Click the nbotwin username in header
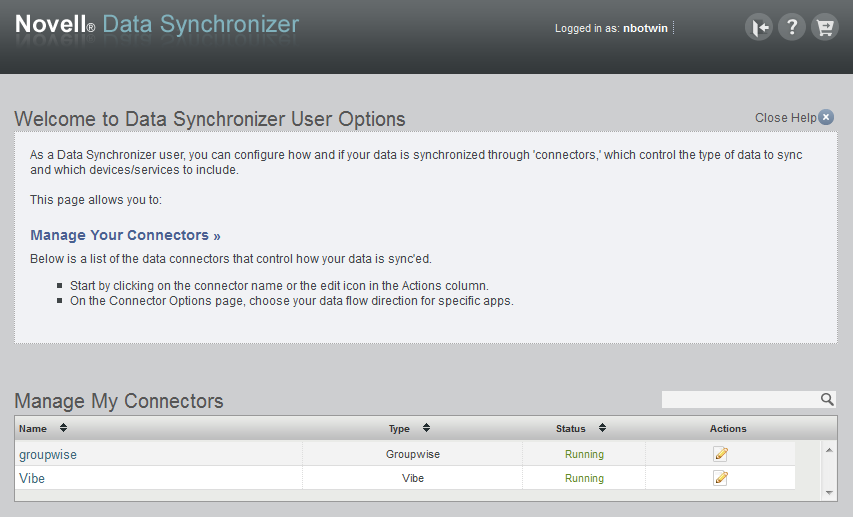Viewport: 853px width, 517px height. [x=647, y=28]
